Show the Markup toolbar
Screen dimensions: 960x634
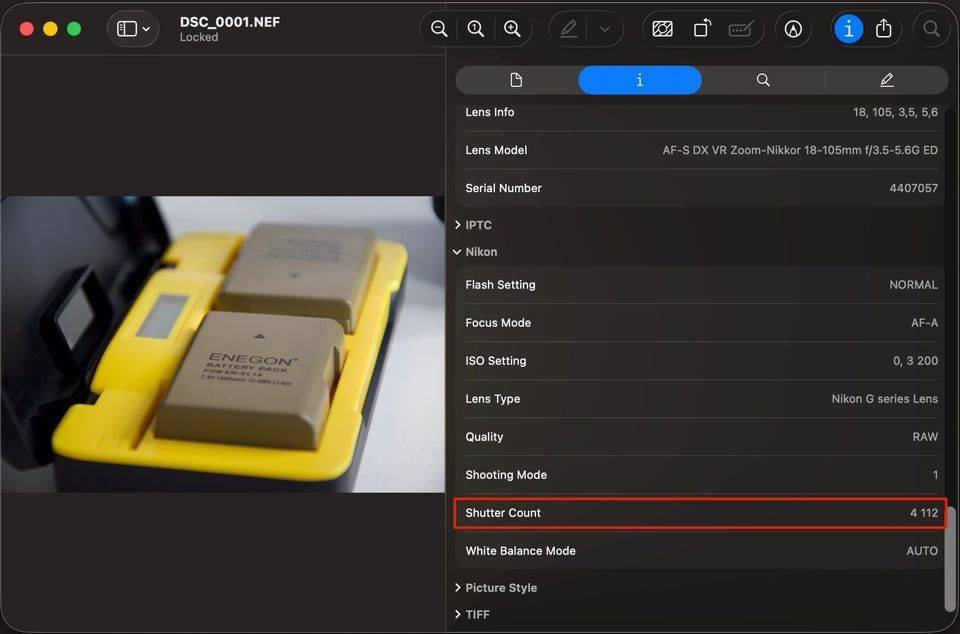pos(793,29)
